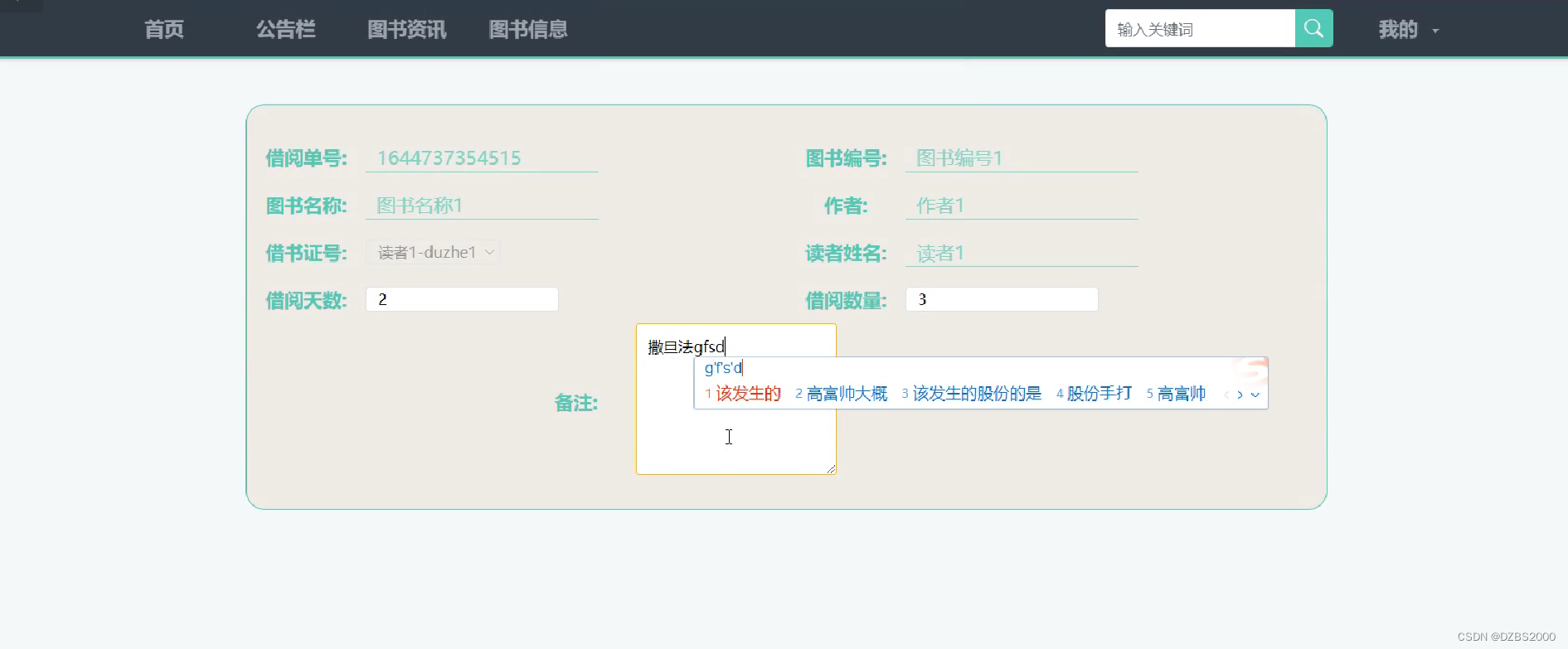Open the 首页 nav item

tap(164, 30)
